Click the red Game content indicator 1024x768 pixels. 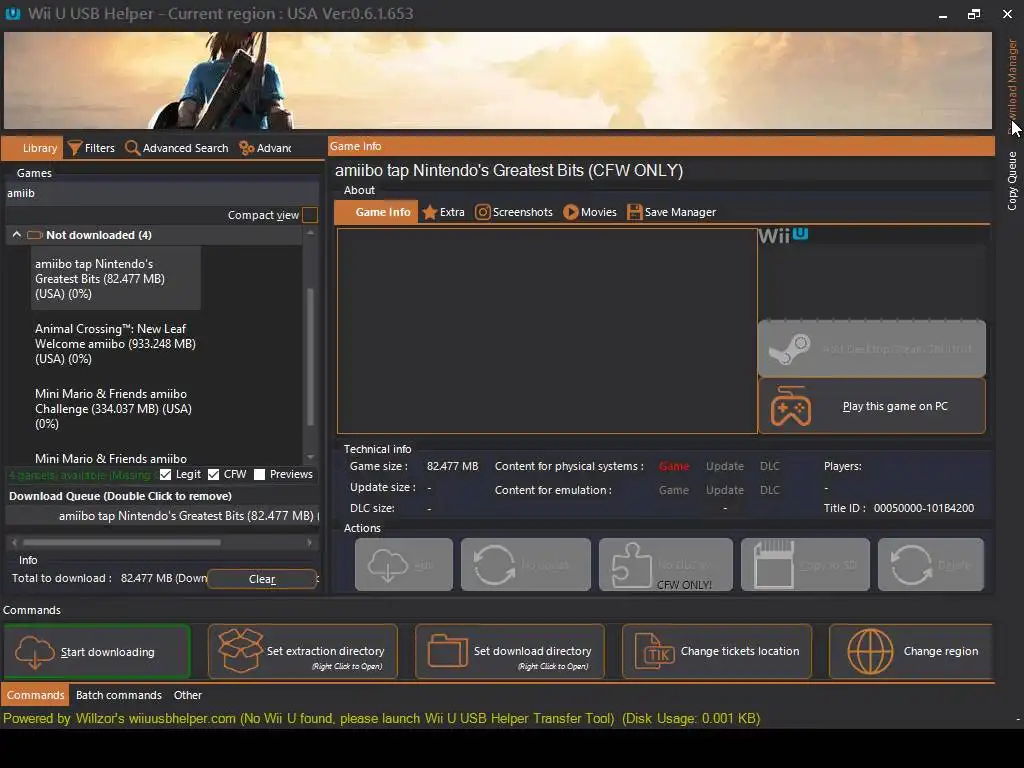point(674,466)
